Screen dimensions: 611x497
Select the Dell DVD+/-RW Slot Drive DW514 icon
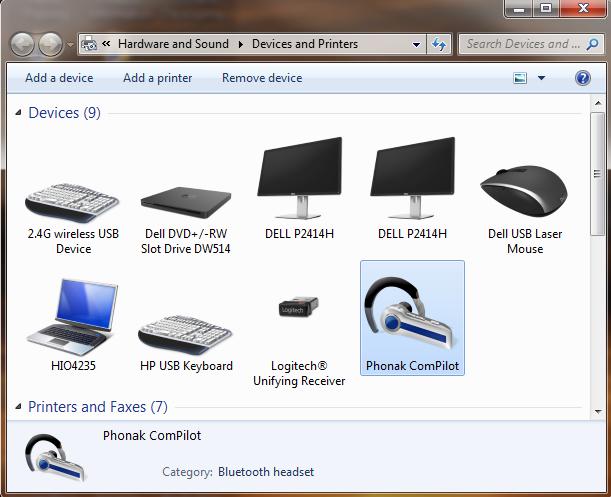(186, 202)
